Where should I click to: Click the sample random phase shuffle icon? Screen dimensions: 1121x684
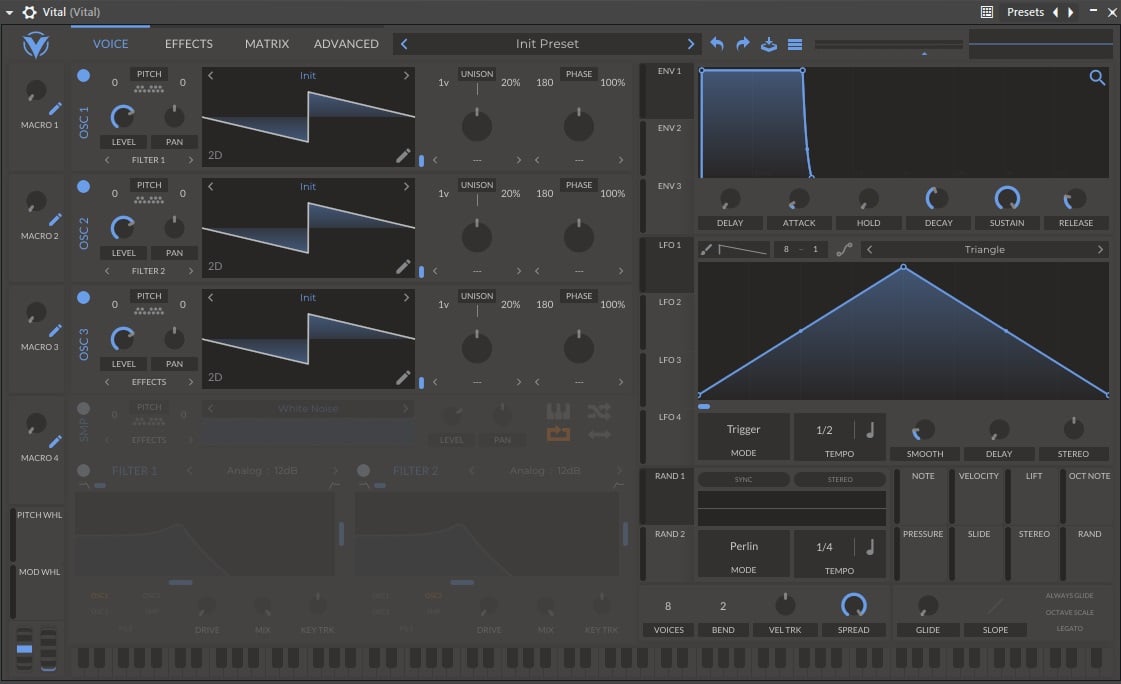[598, 411]
